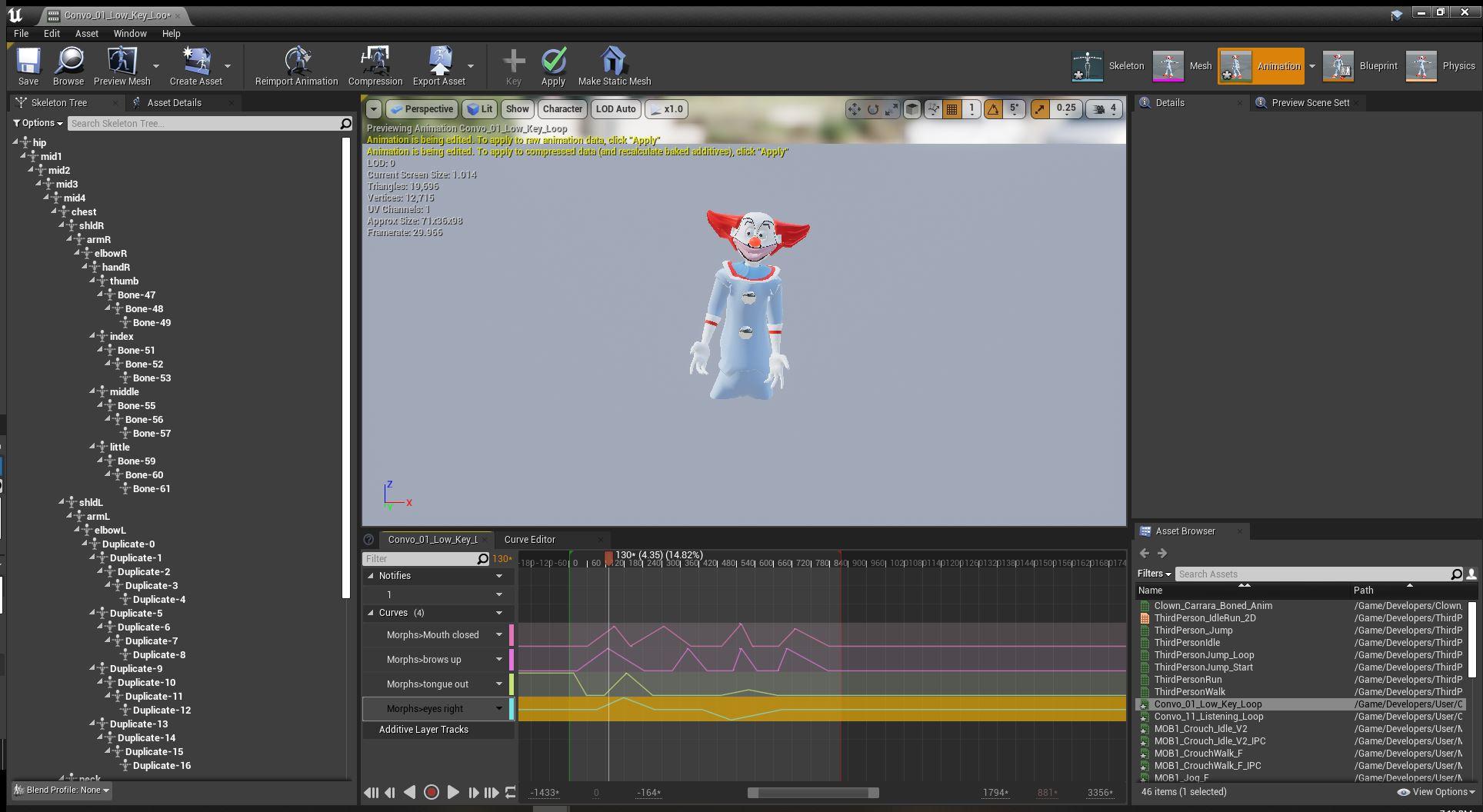Open the x1.0 playback speed menu
The height and width of the screenshot is (812, 1483).
pyautogui.click(x=667, y=109)
